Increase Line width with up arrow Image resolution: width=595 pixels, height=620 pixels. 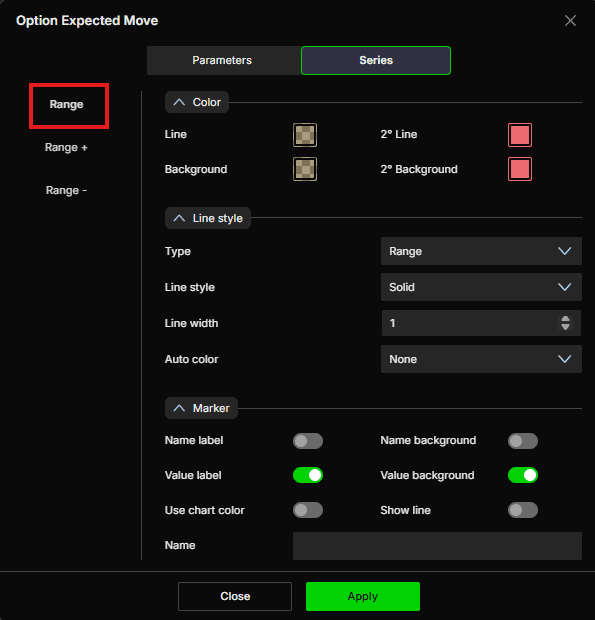click(x=565, y=319)
